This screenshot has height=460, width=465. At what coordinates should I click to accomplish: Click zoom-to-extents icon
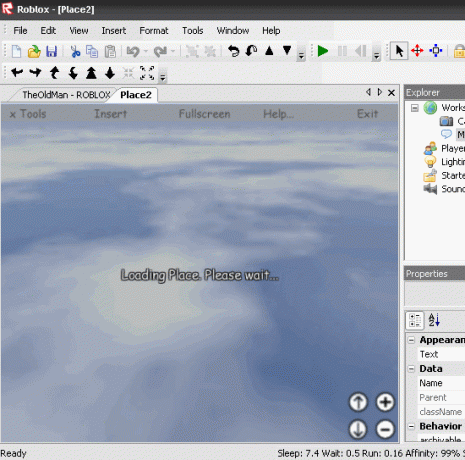coord(147,73)
